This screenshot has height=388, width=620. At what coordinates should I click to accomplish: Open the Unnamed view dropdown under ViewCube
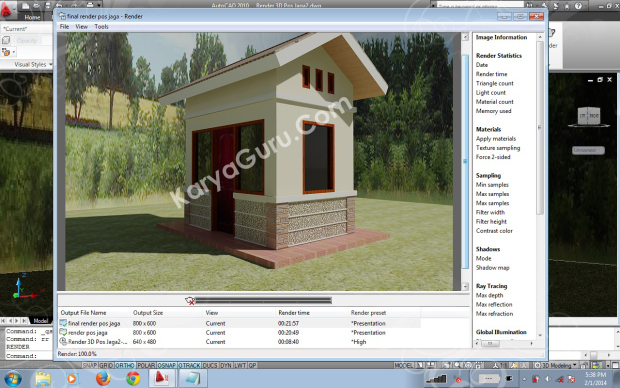click(x=588, y=150)
